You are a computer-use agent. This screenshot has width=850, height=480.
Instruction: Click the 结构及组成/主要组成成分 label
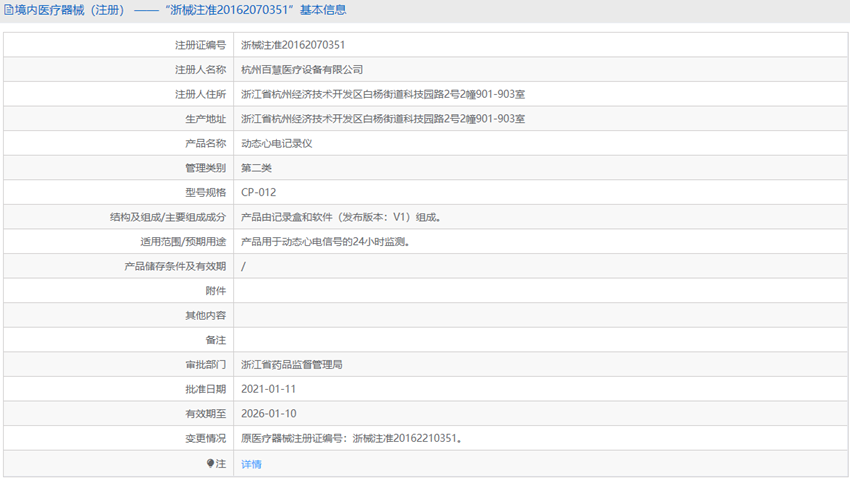tap(168, 217)
